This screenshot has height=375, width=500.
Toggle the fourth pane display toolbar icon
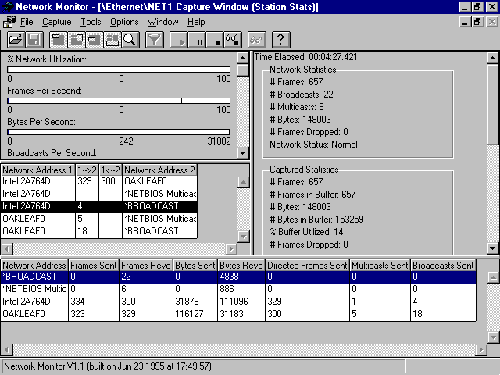coord(112,40)
